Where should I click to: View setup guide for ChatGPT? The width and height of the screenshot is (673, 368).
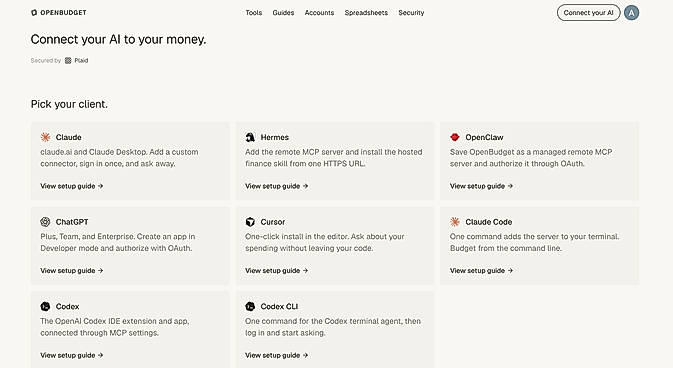(x=72, y=271)
